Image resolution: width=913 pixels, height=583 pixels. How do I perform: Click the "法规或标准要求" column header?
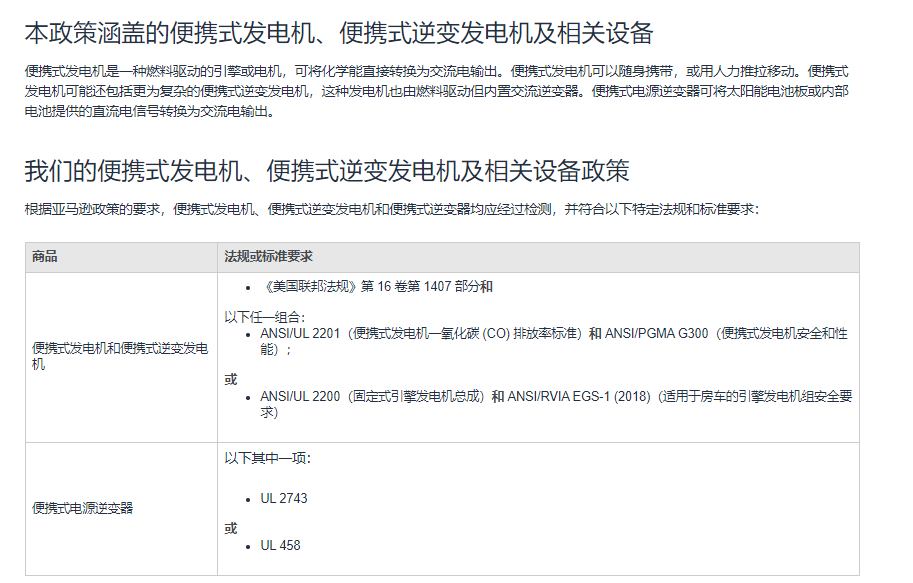pyautogui.click(x=269, y=257)
